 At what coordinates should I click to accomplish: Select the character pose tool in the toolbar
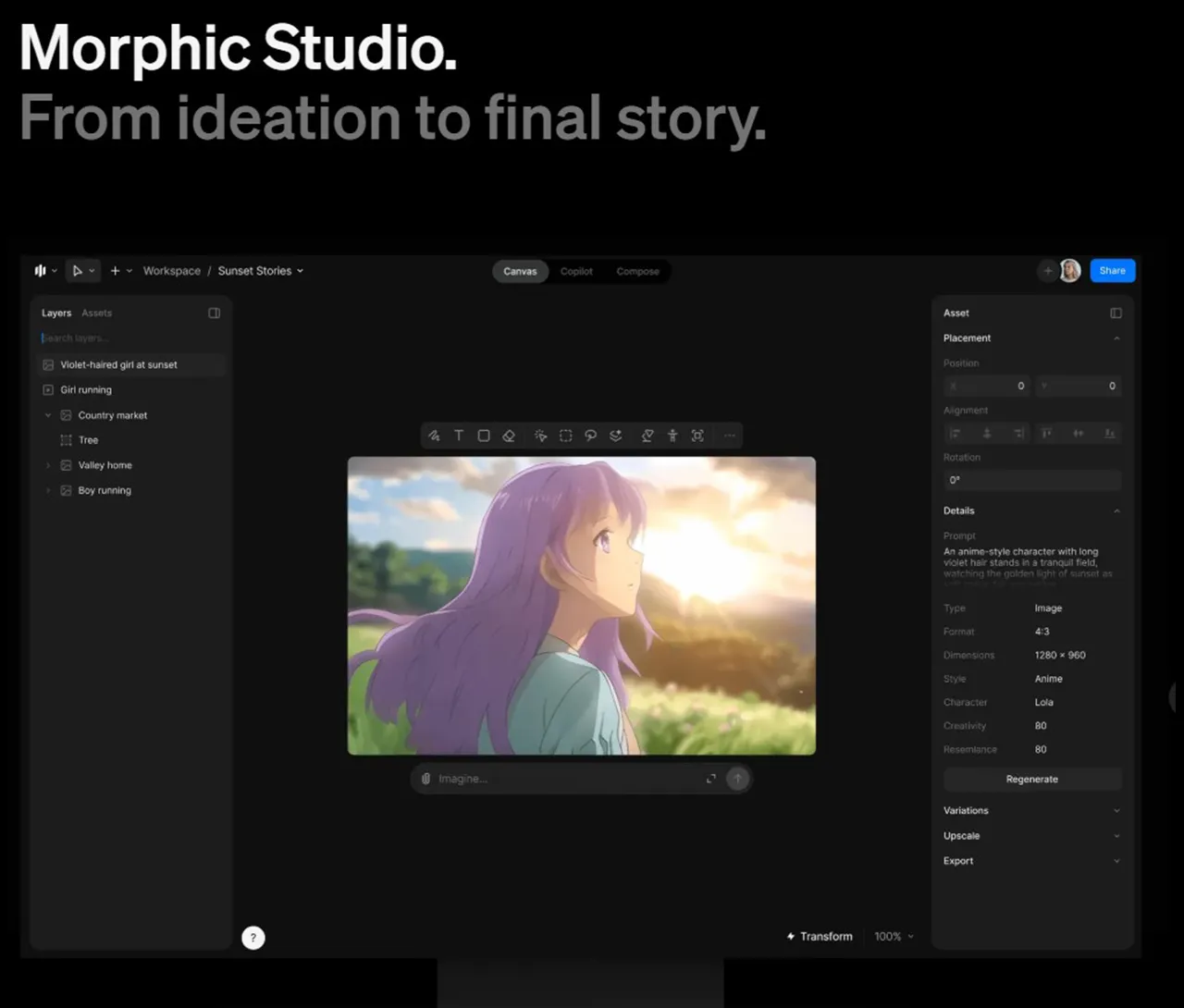672,435
